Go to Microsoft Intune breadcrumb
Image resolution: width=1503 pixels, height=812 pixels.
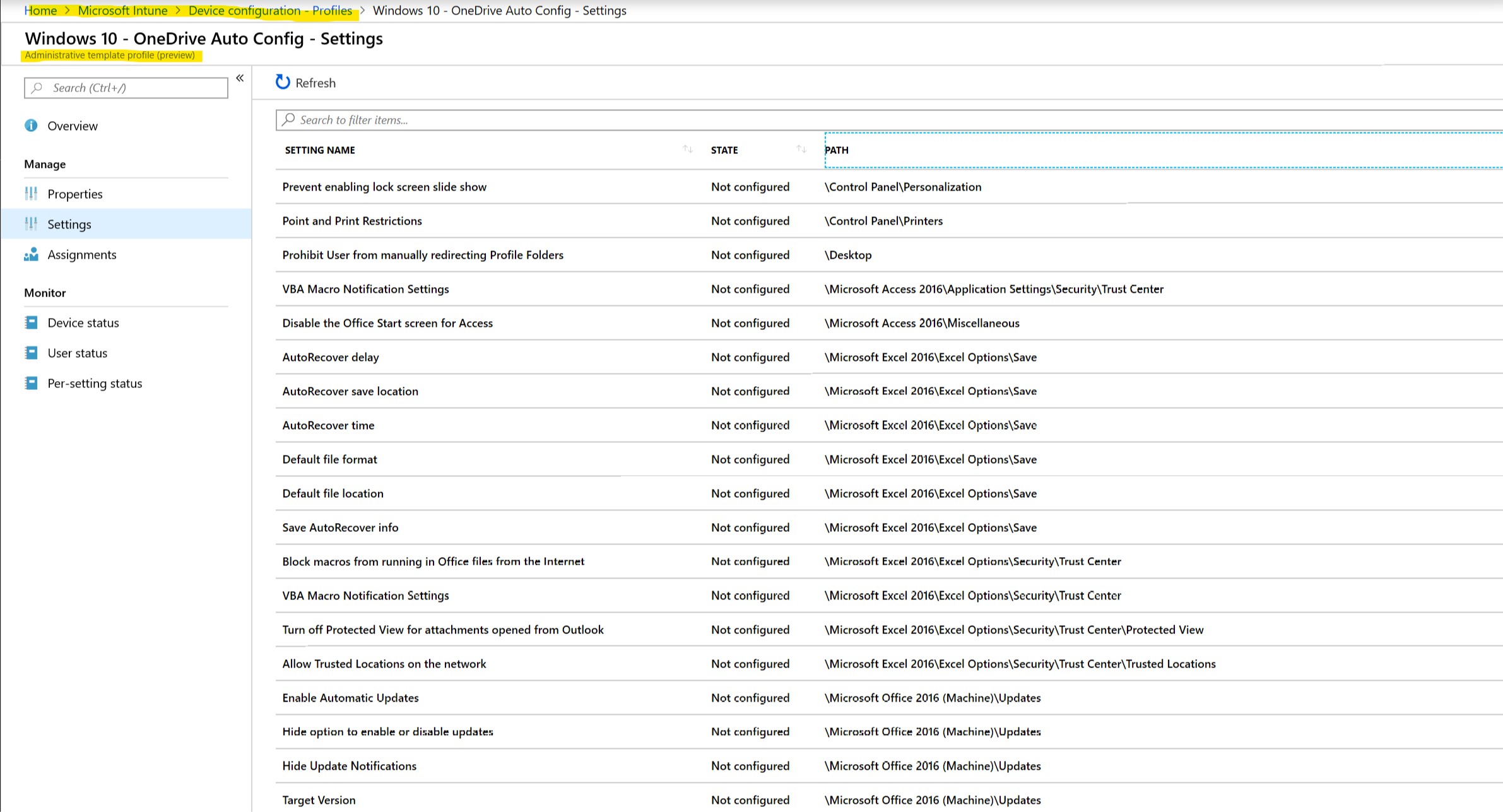coord(123,11)
